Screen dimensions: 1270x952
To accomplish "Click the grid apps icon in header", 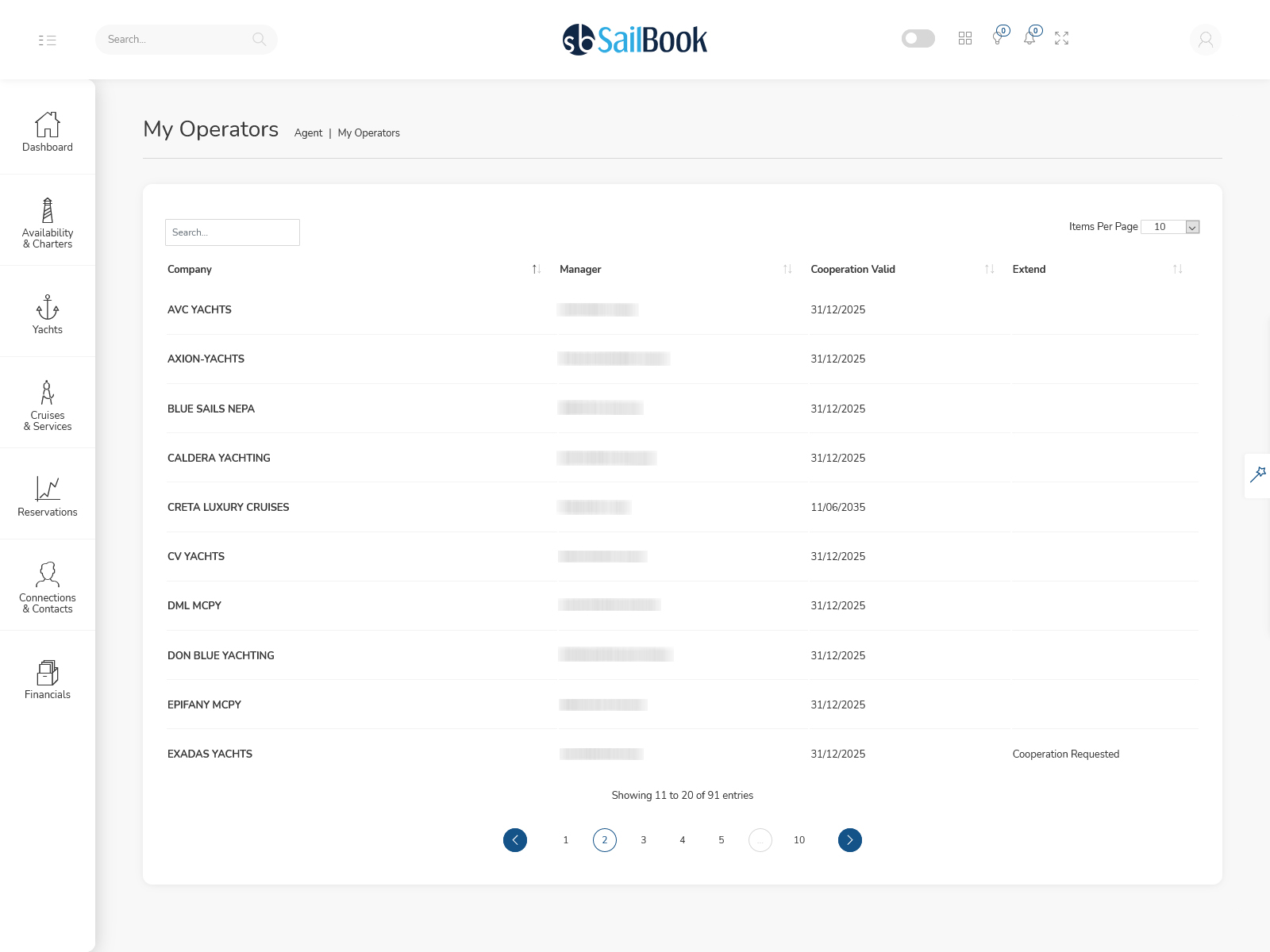I will click(x=965, y=38).
